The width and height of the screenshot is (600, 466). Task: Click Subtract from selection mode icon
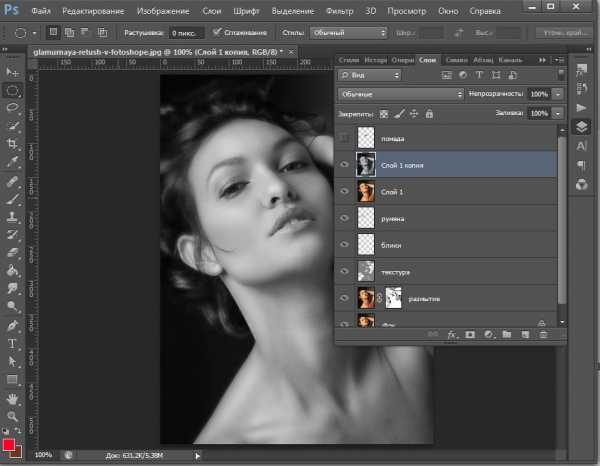85,33
